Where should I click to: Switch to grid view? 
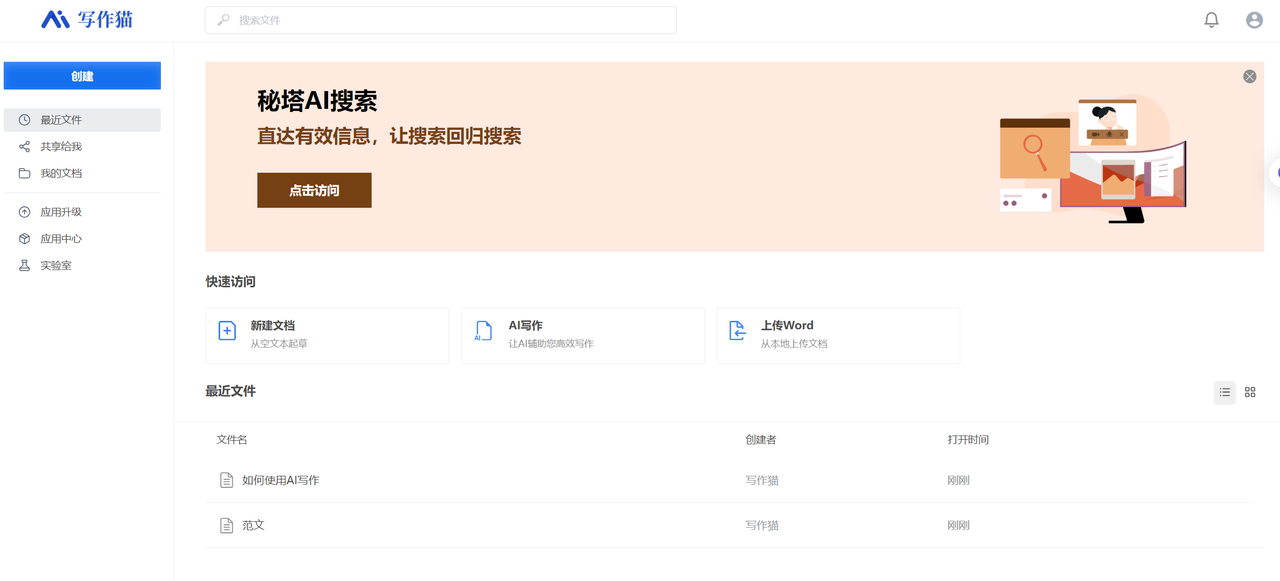tap(1250, 393)
